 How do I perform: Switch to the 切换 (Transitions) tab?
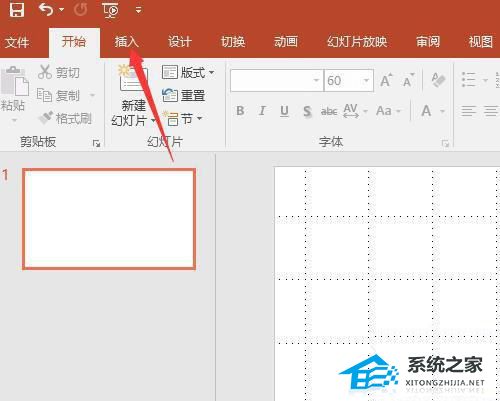pyautogui.click(x=233, y=42)
